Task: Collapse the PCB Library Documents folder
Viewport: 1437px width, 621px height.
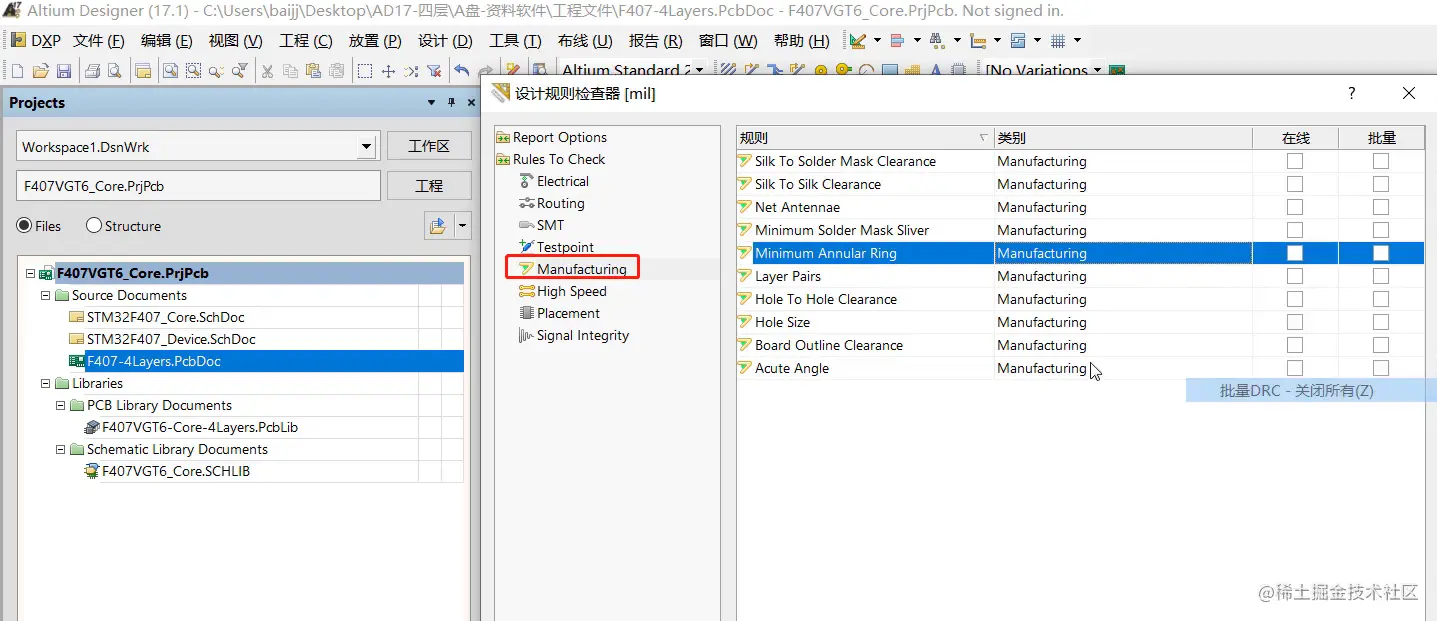Action: point(61,405)
